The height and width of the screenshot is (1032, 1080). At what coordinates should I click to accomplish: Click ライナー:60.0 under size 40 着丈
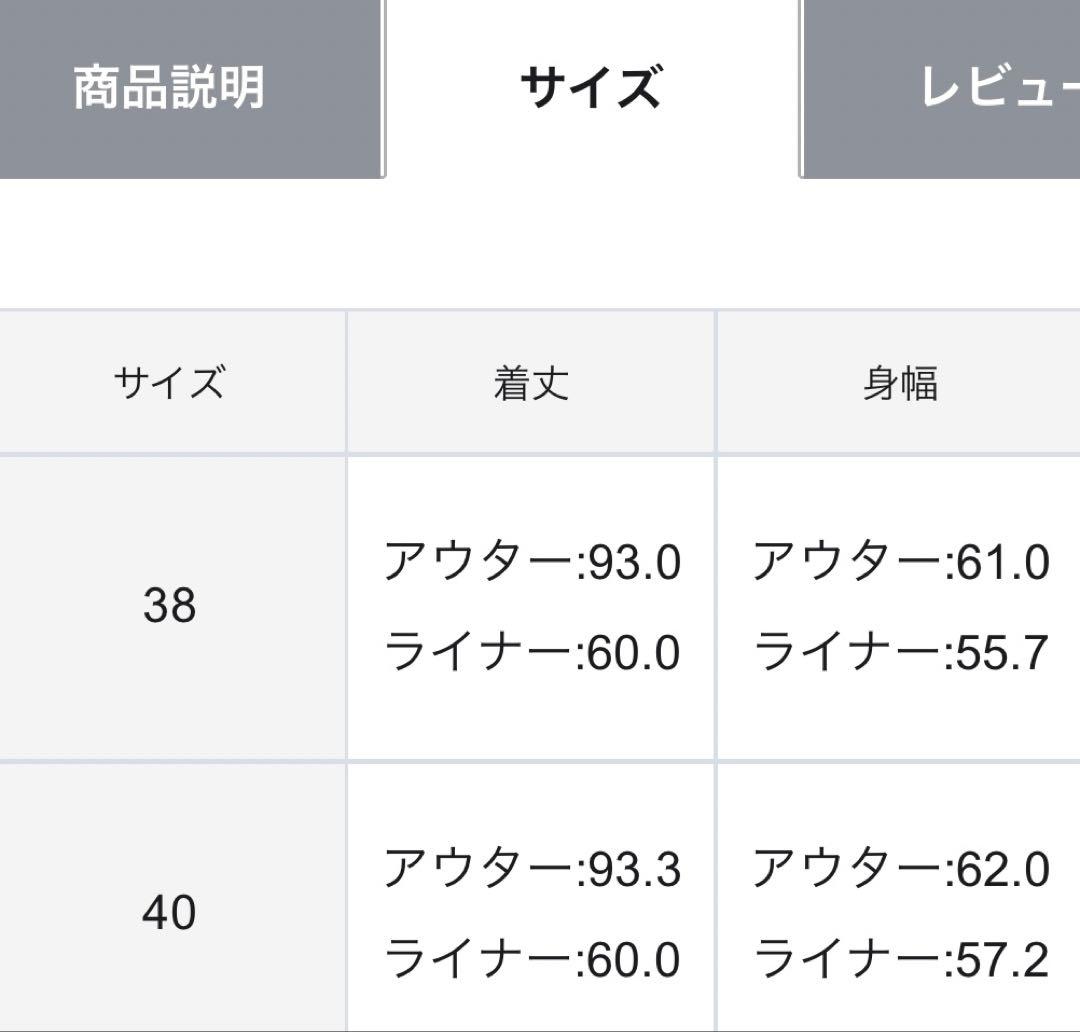(530, 960)
